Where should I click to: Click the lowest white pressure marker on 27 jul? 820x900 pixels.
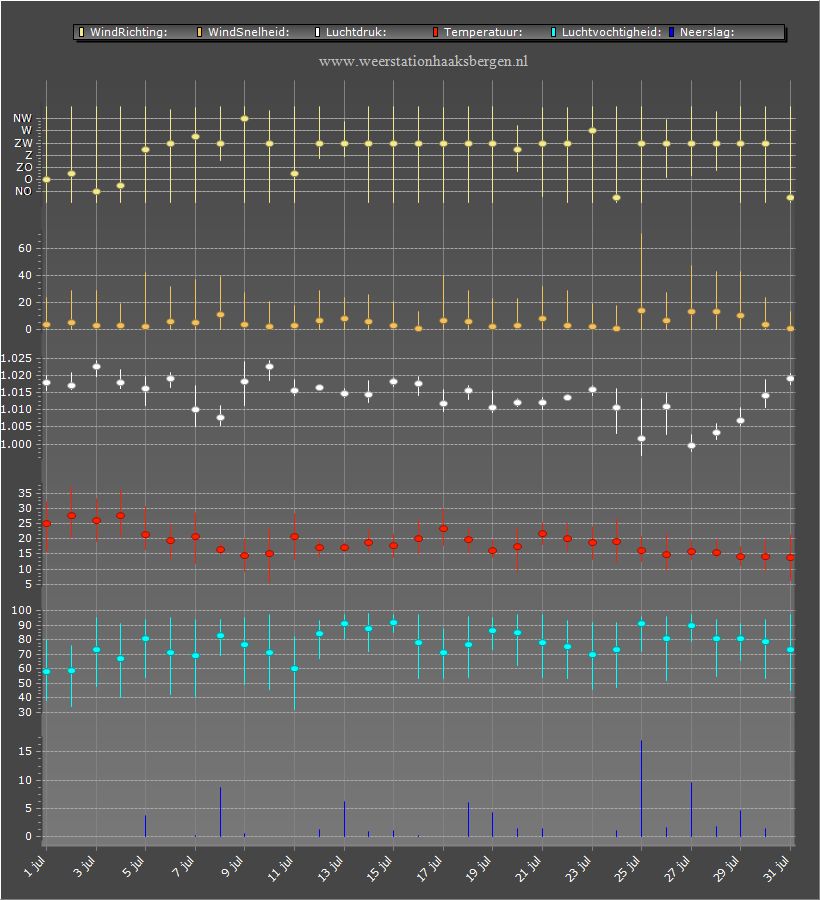[x=691, y=445]
